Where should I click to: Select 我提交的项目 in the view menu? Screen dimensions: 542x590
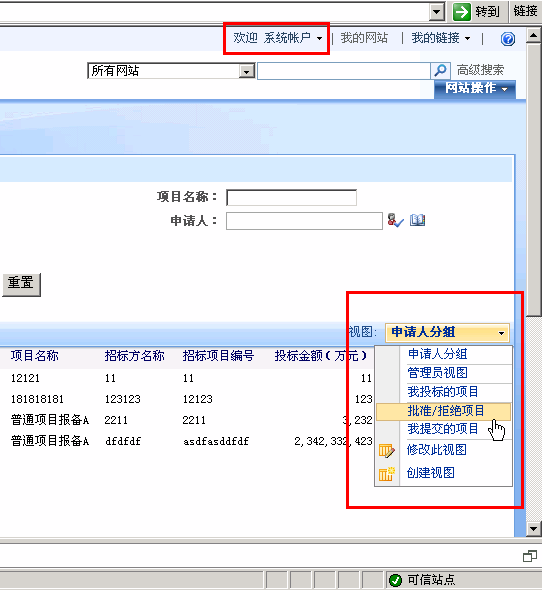444,429
